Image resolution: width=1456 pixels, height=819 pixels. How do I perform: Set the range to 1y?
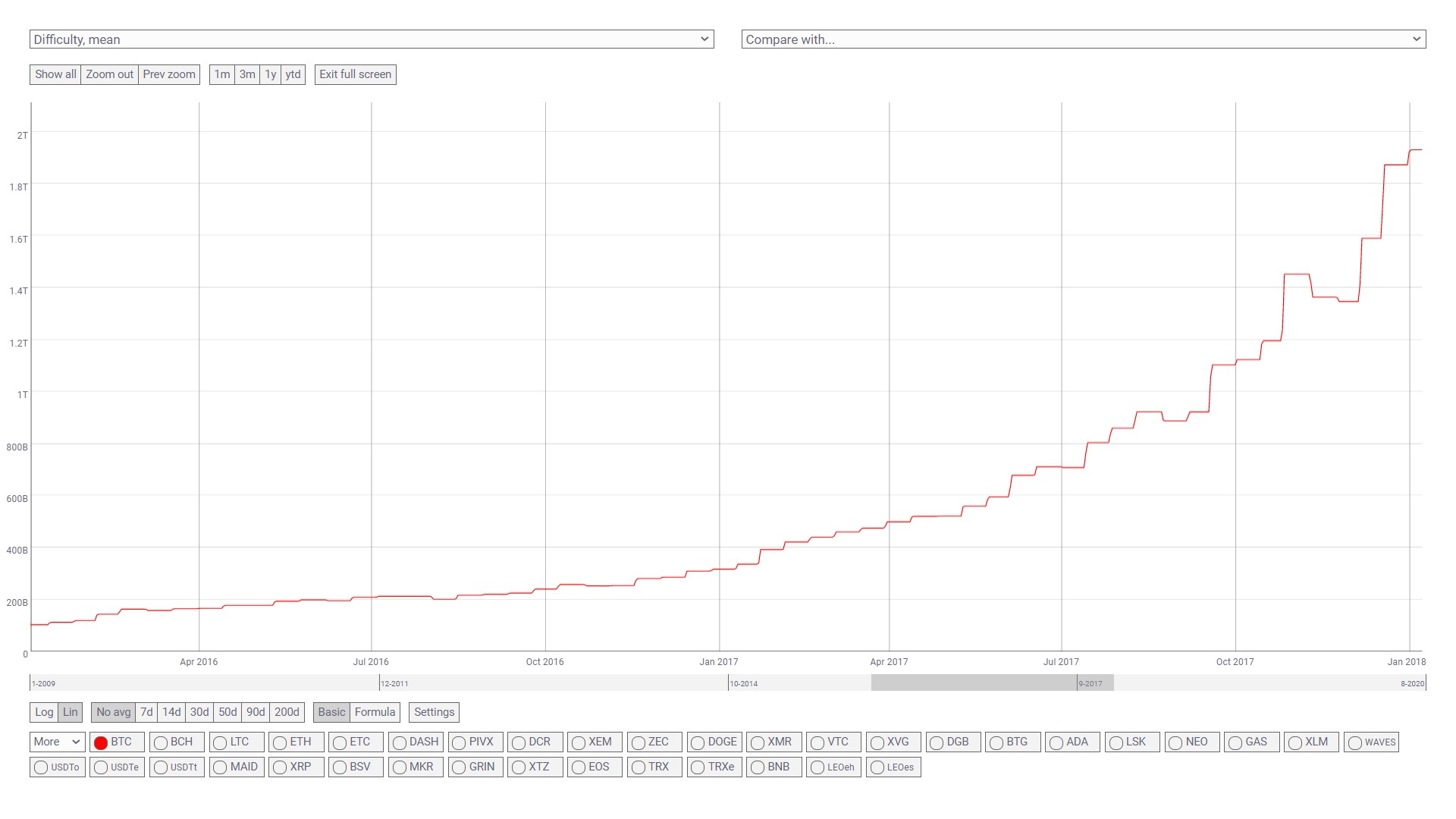[271, 74]
